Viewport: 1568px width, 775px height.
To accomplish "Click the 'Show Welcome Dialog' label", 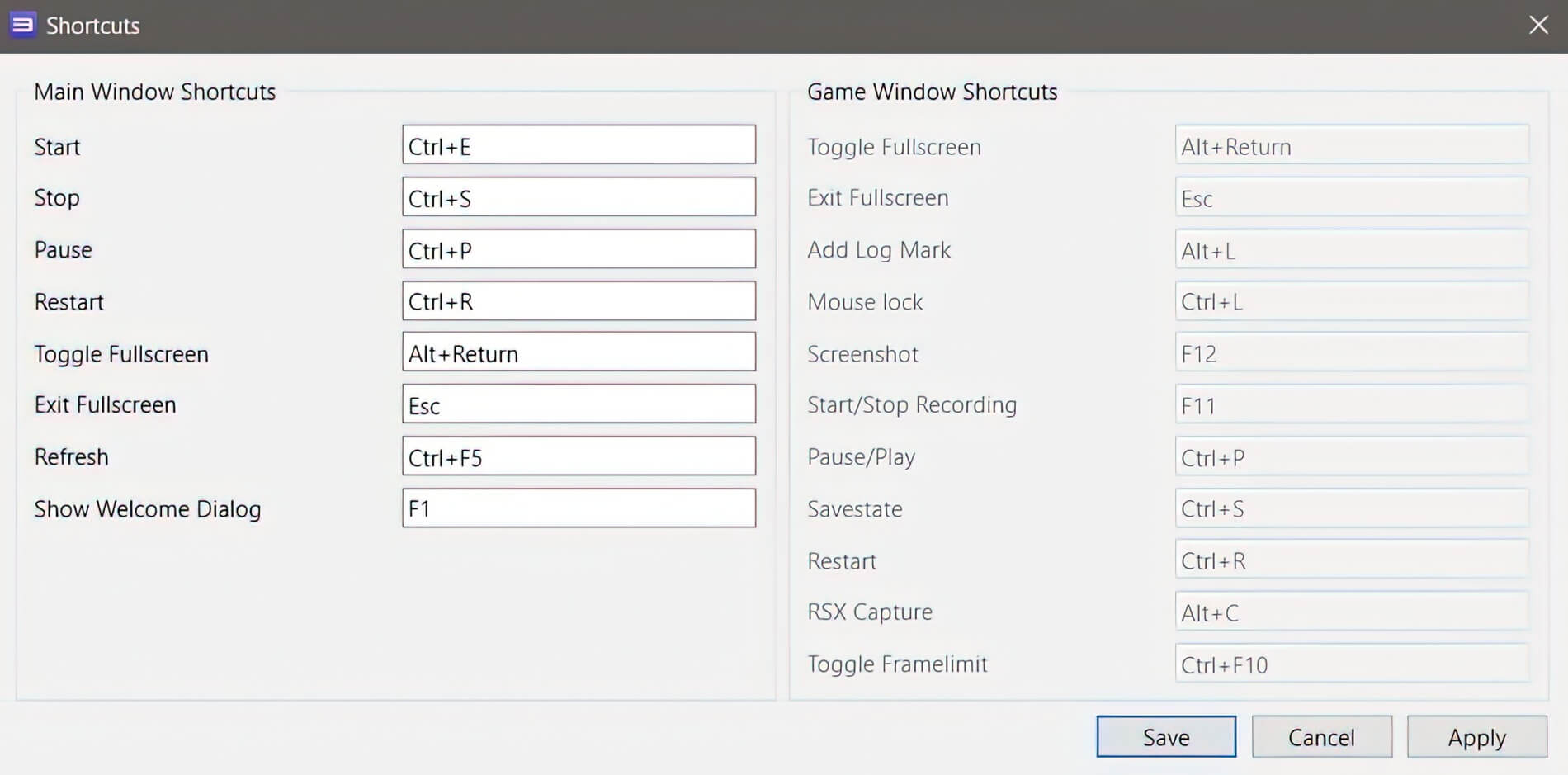I will 148,509.
